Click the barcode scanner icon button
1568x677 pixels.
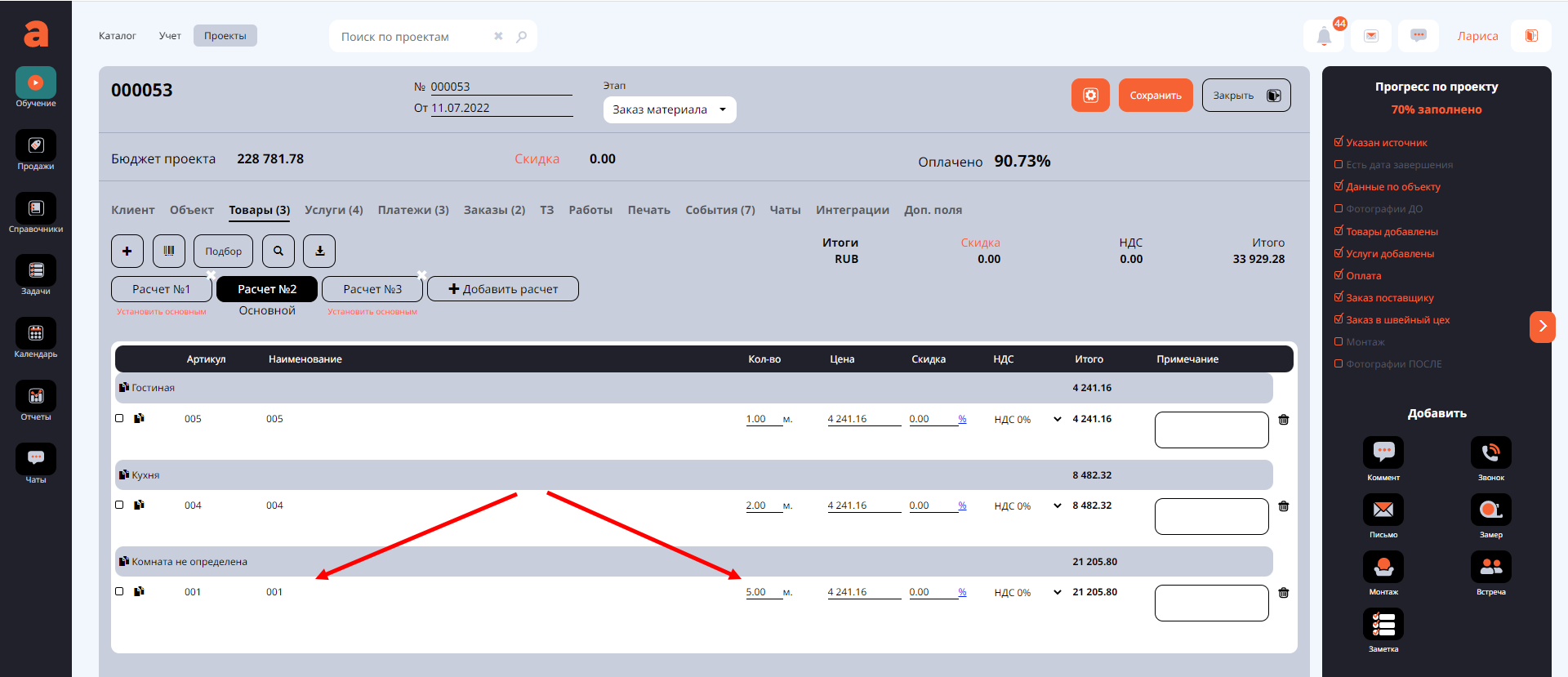pyautogui.click(x=169, y=251)
